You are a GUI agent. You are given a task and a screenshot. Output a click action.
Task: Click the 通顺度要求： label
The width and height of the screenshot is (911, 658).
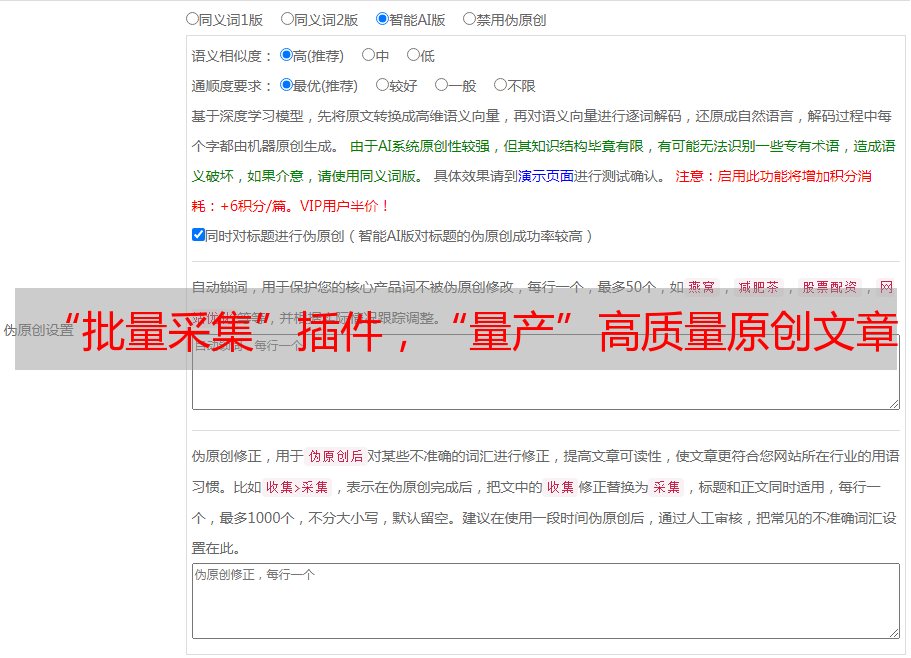[232, 86]
